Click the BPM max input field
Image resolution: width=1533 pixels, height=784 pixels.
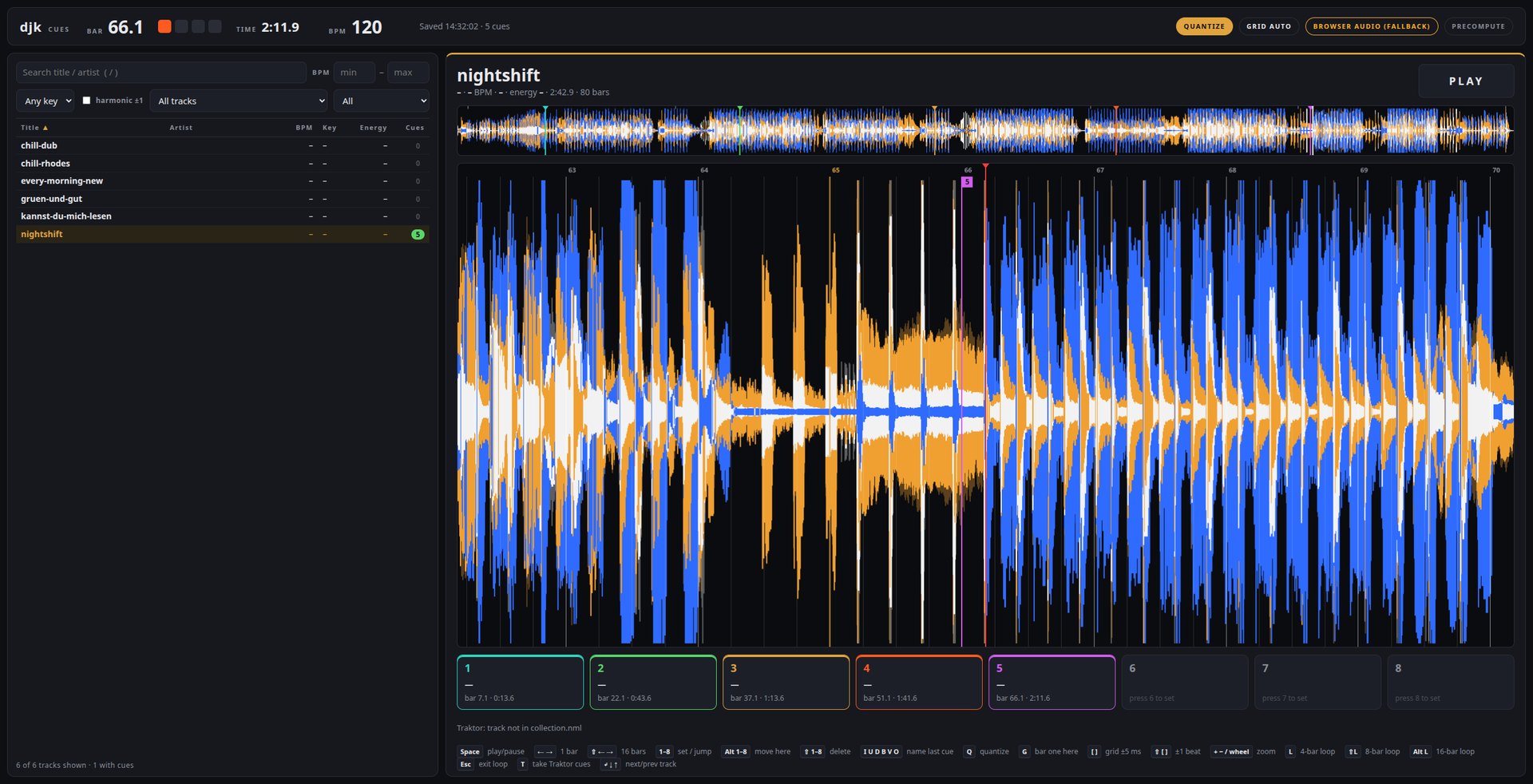click(x=408, y=73)
